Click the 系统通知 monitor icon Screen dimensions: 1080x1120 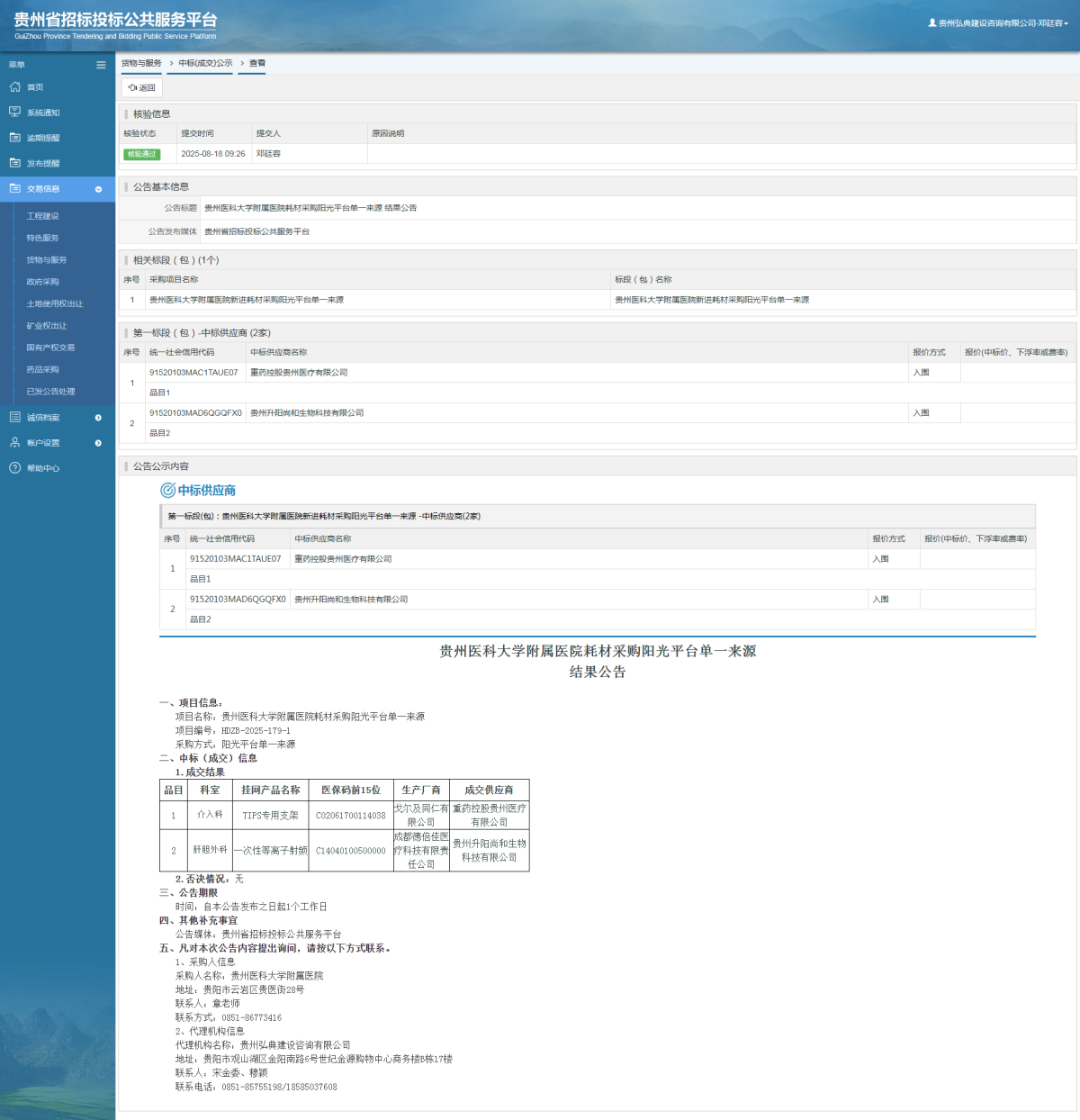14,113
